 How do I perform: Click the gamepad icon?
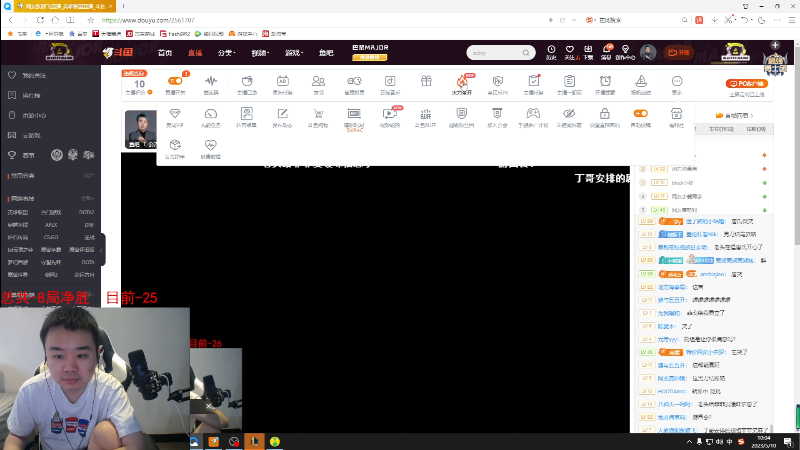point(533,113)
